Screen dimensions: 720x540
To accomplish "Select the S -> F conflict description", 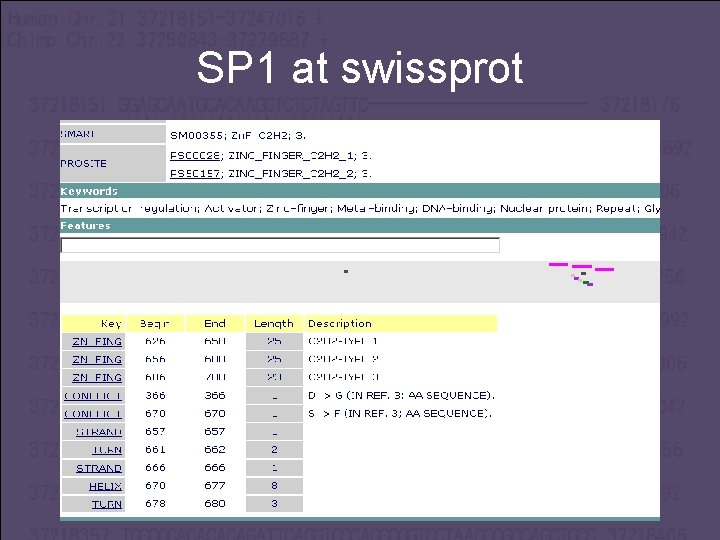I will [400, 413].
